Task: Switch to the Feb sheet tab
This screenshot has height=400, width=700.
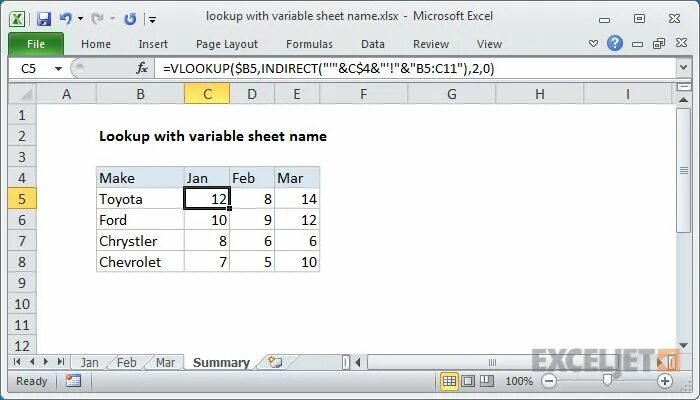Action: click(126, 362)
